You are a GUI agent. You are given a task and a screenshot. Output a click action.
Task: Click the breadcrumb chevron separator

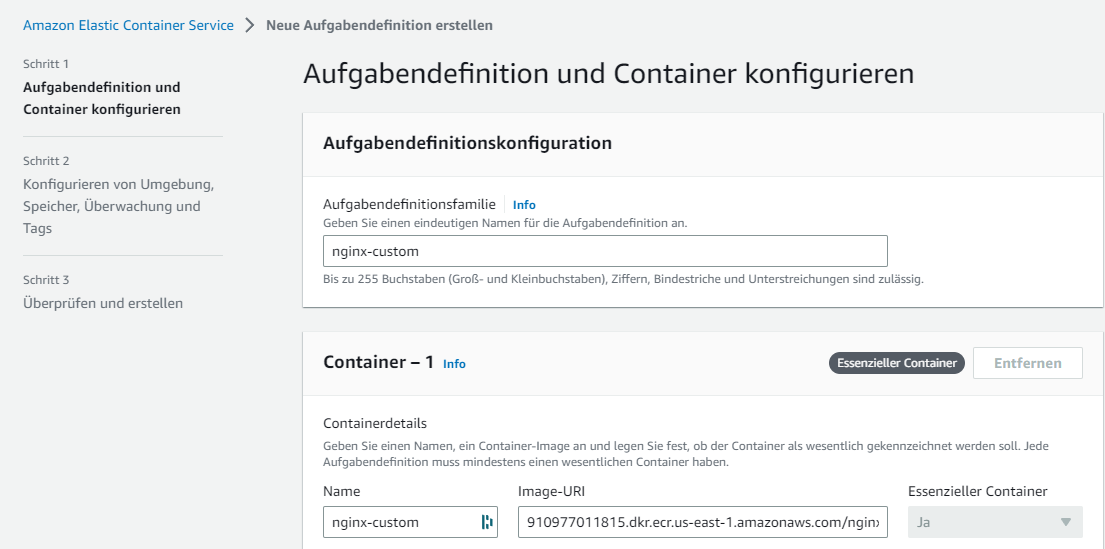(250, 25)
